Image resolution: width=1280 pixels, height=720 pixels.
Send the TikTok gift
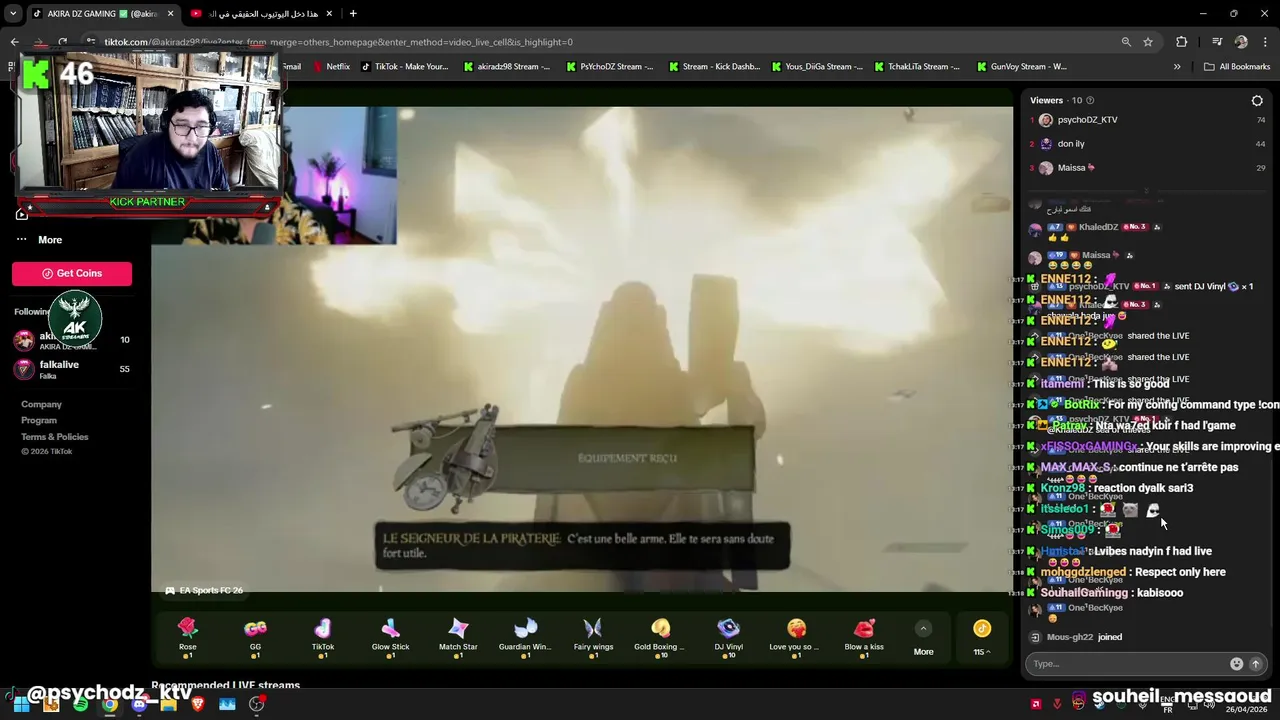pos(322,635)
